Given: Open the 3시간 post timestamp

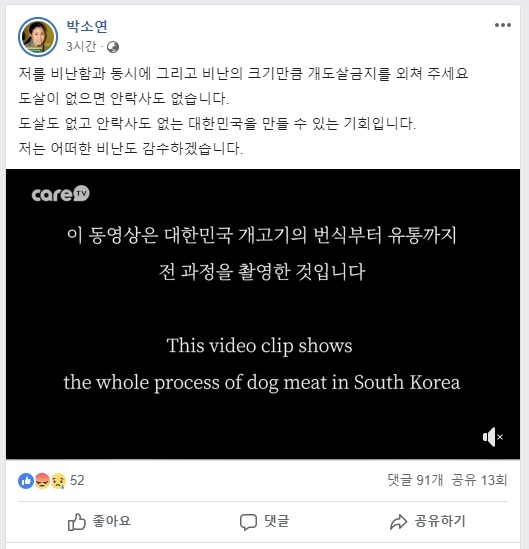Looking at the screenshot, I should (x=81, y=47).
